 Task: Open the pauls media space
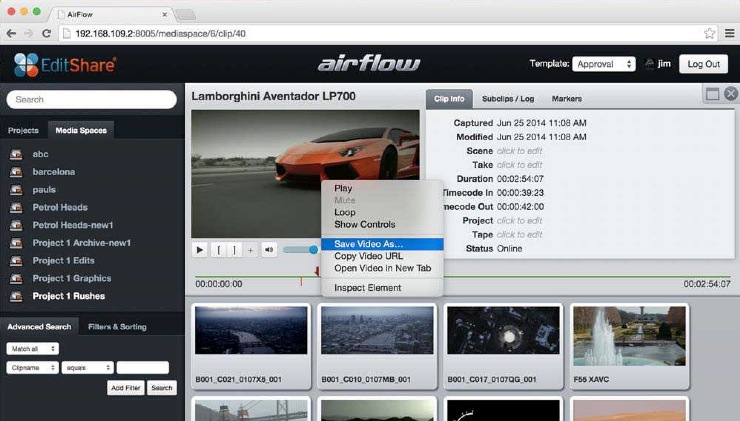[44, 190]
